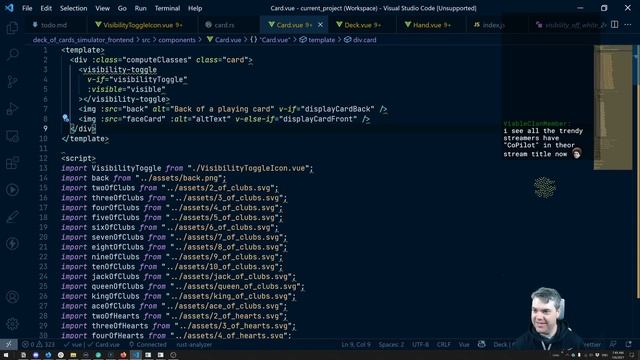Expand the template breadcrumb
640x360 pixels.
click(x=317, y=40)
